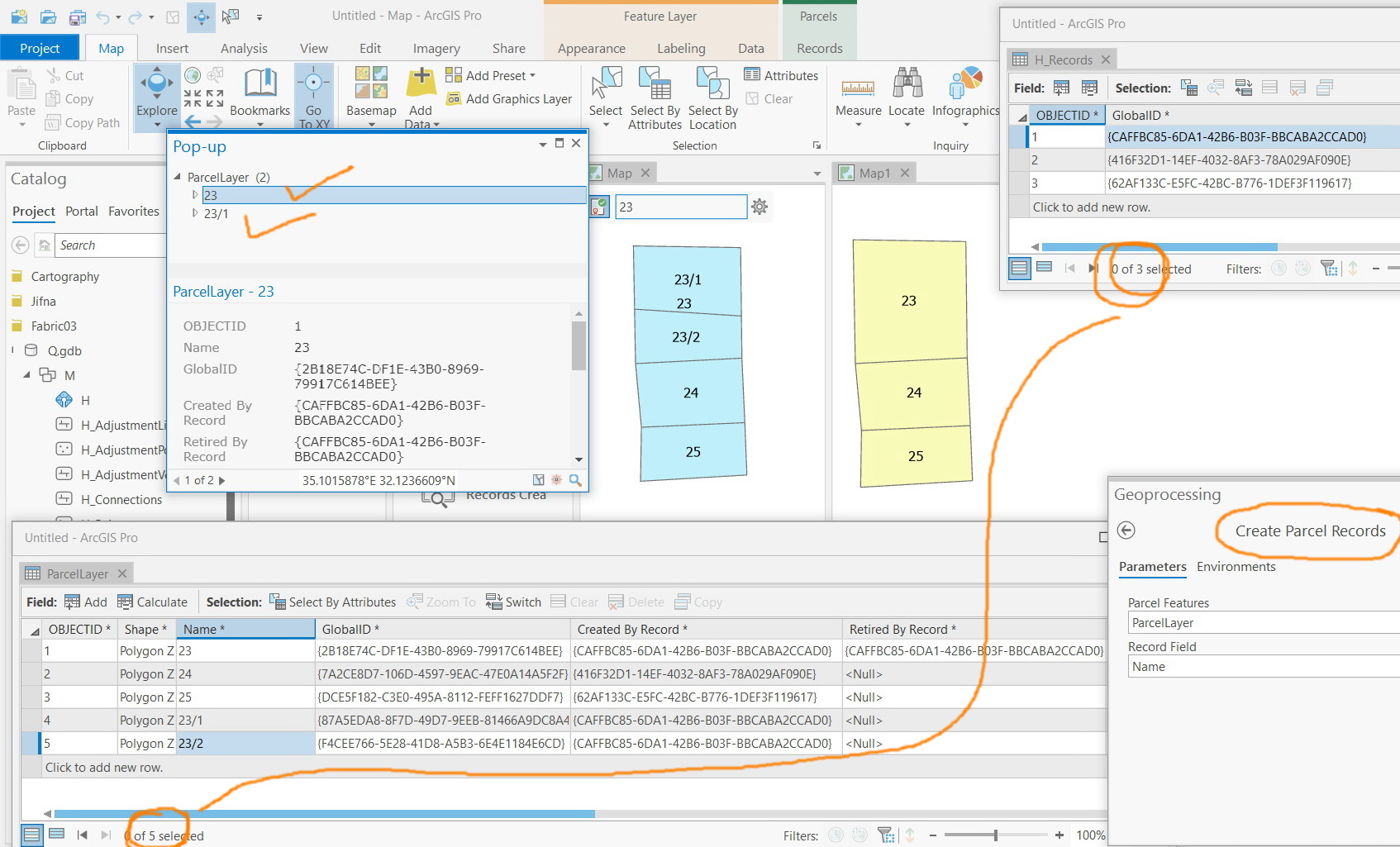Click Add Graphics Layer

click(x=508, y=99)
